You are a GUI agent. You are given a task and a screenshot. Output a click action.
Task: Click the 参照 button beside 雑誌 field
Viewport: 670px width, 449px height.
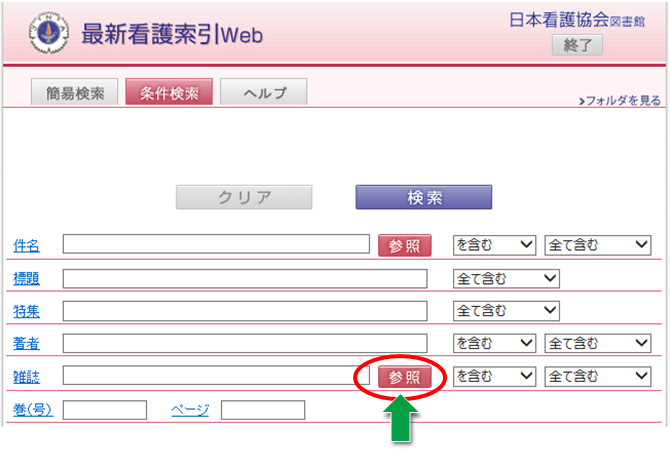(405, 377)
